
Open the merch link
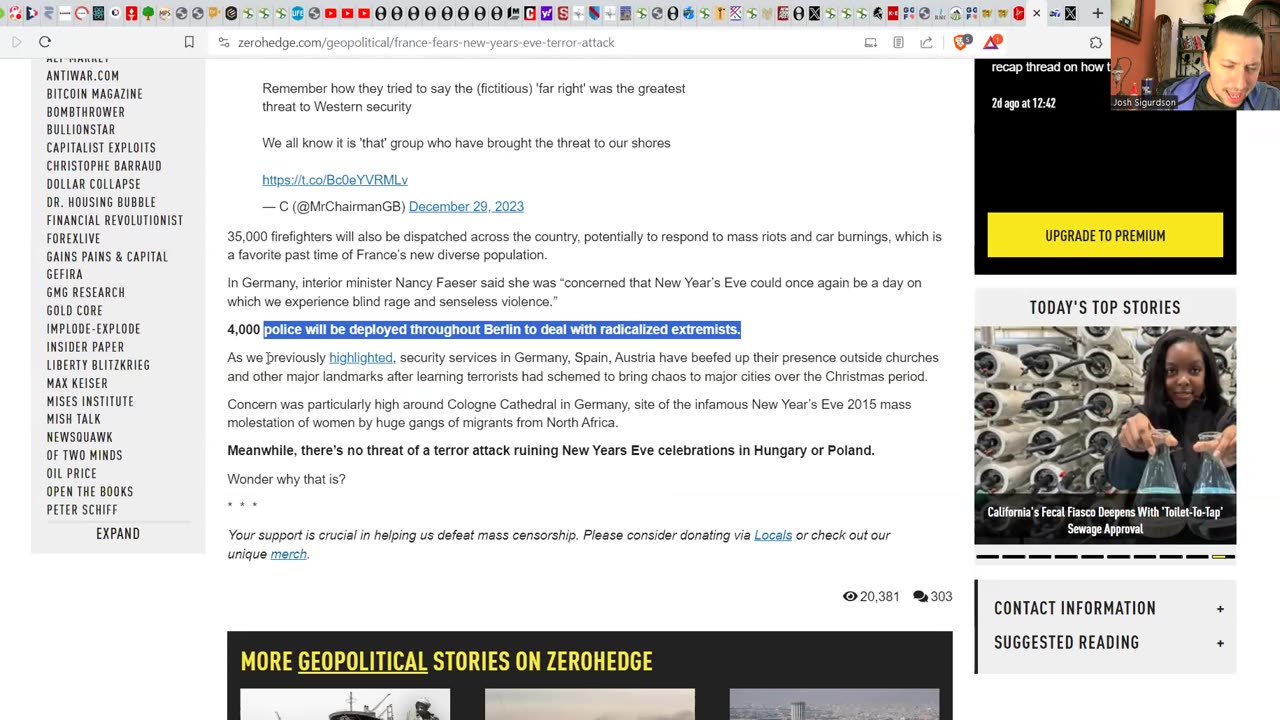289,554
